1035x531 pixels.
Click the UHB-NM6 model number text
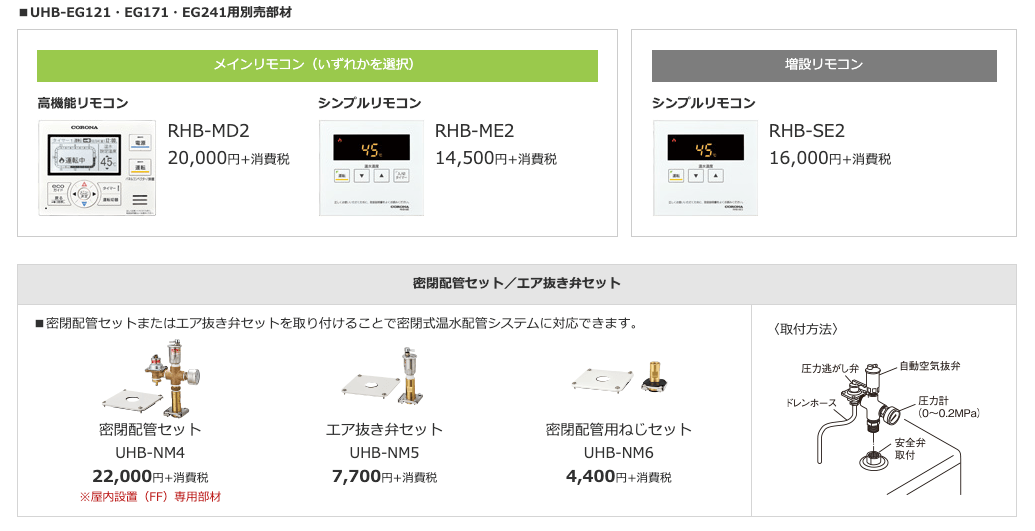coord(618,453)
